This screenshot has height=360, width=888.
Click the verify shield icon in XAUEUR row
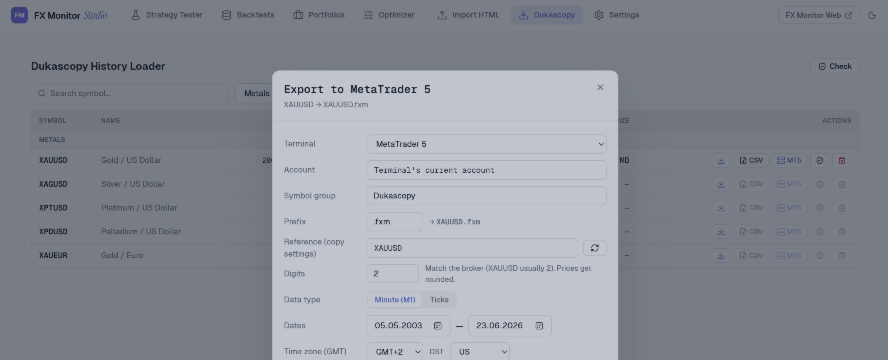pos(819,255)
